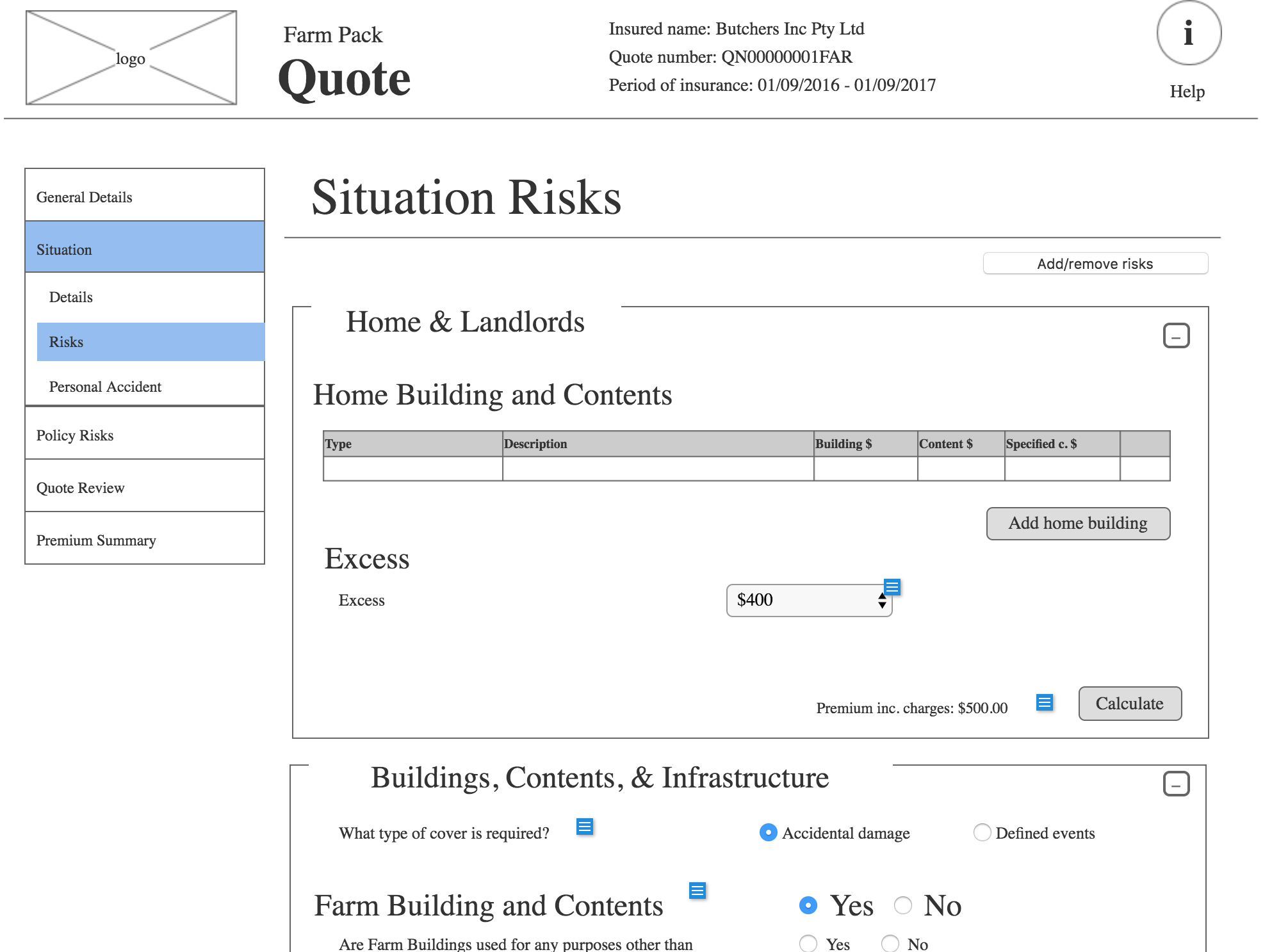Click the Add/remove risks button
The image size is (1272, 952).
point(1095,264)
